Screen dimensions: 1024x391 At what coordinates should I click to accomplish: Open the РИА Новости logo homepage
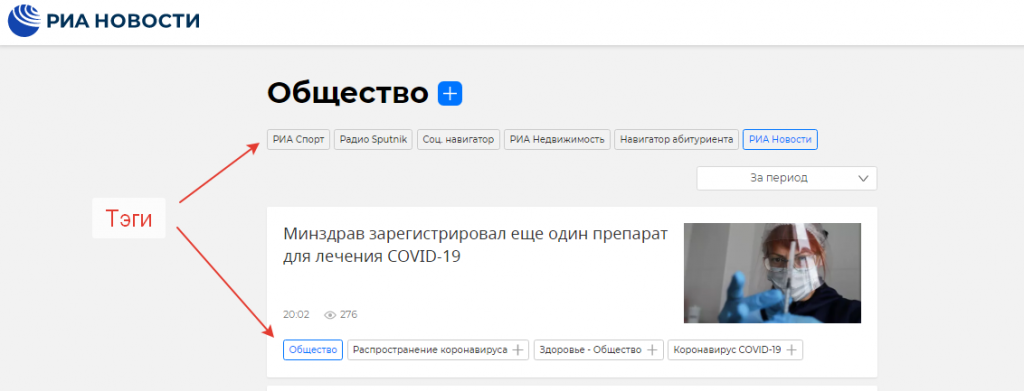tap(104, 22)
